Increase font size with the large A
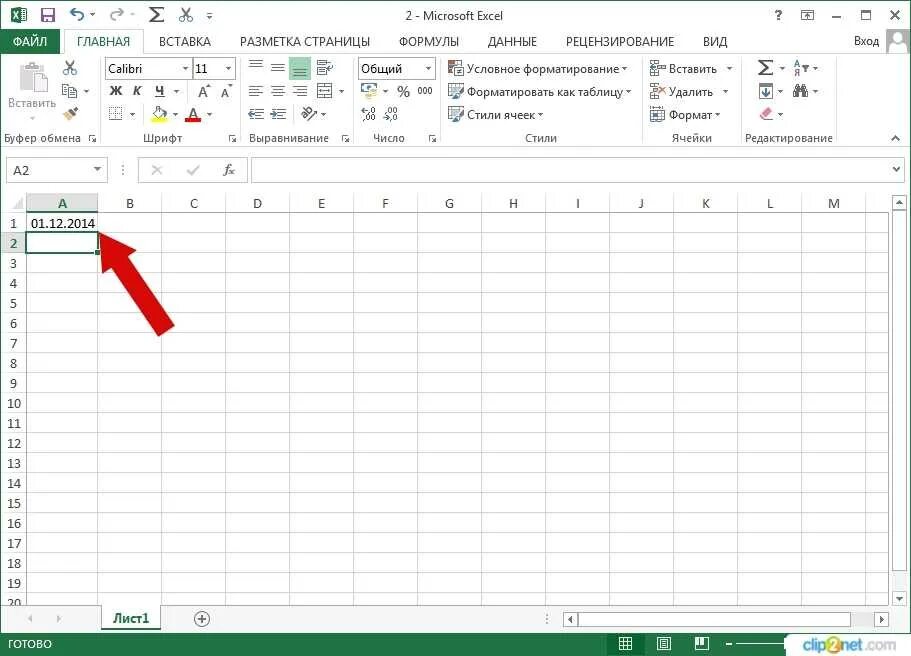The image size is (911, 656). pyautogui.click(x=203, y=91)
